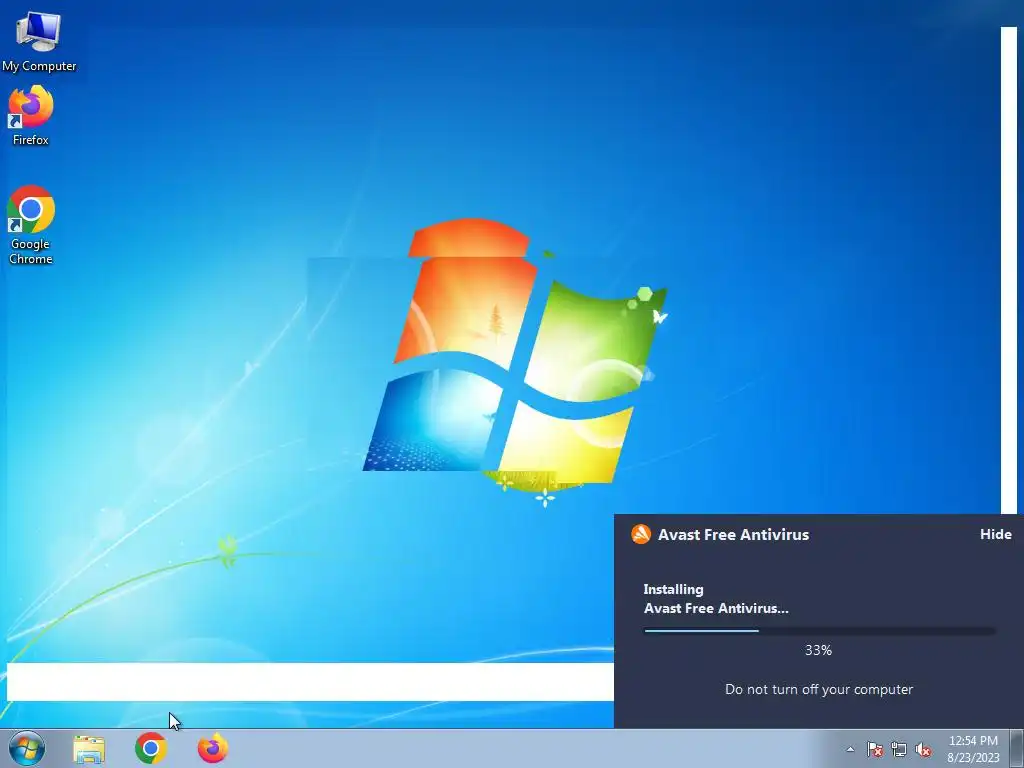Open the My Computer desktop icon
The image size is (1024, 768).
coord(39,42)
